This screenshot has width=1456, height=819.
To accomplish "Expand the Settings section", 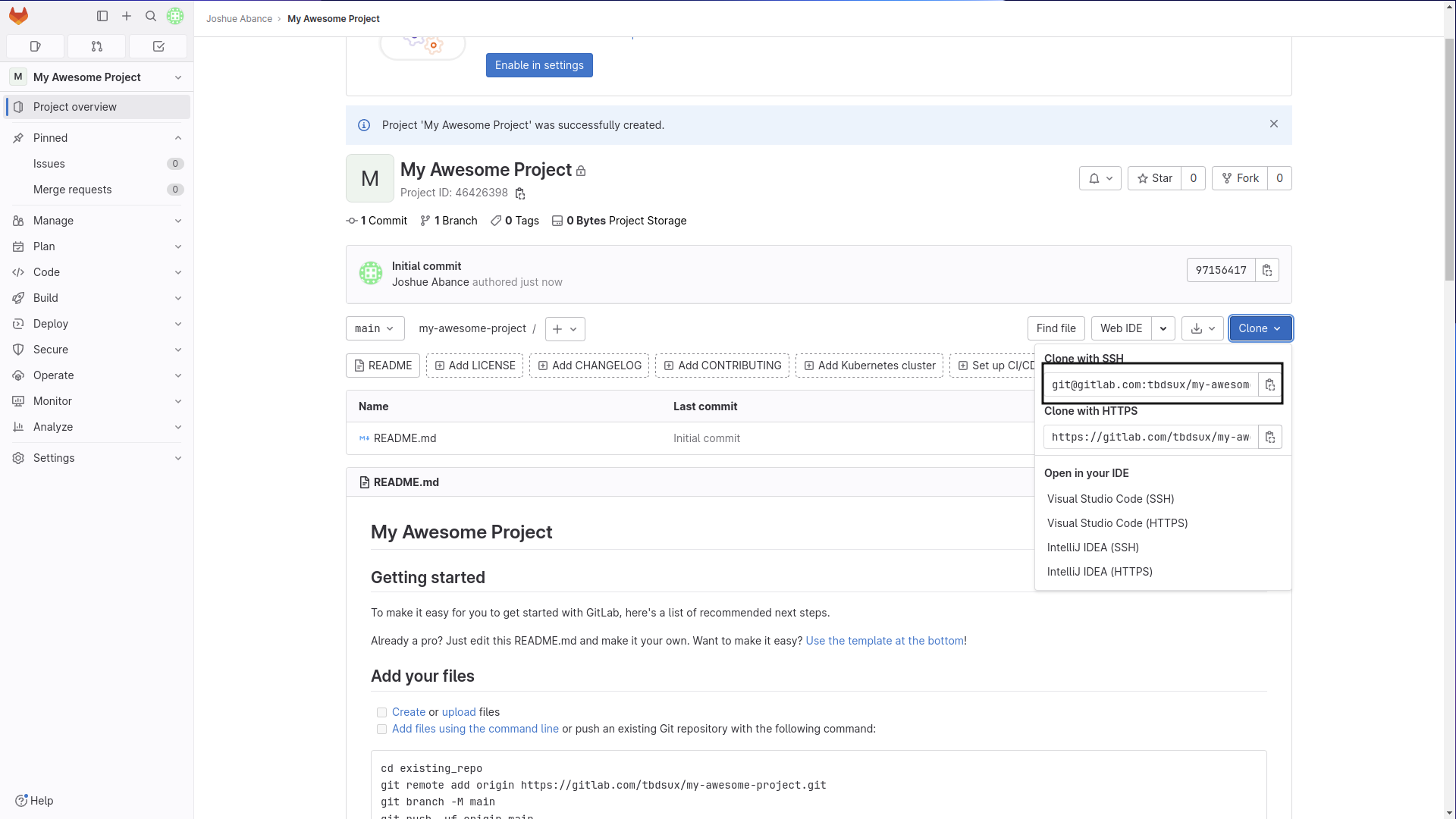I will 97,458.
